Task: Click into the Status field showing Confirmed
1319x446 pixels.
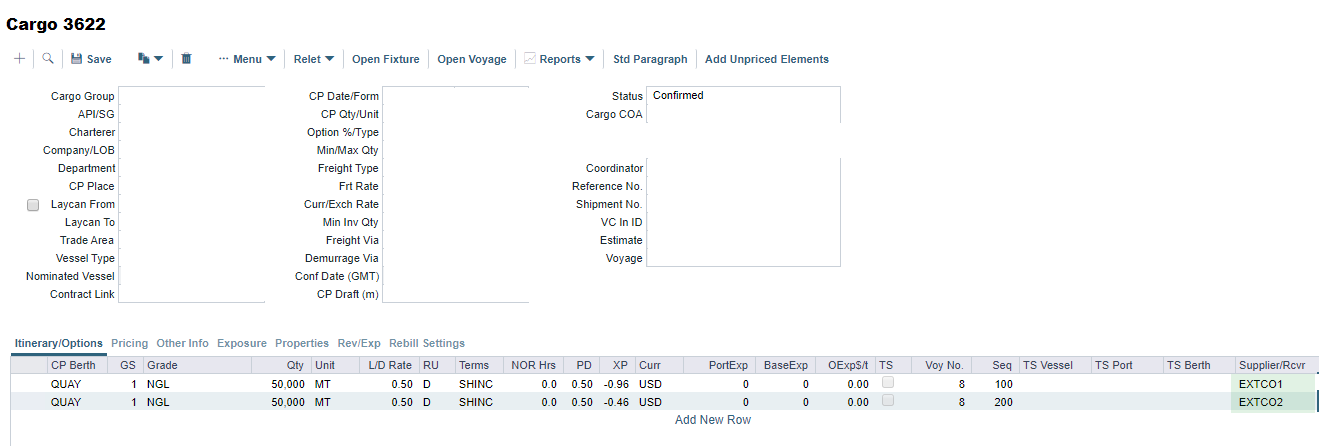Action: click(x=744, y=96)
